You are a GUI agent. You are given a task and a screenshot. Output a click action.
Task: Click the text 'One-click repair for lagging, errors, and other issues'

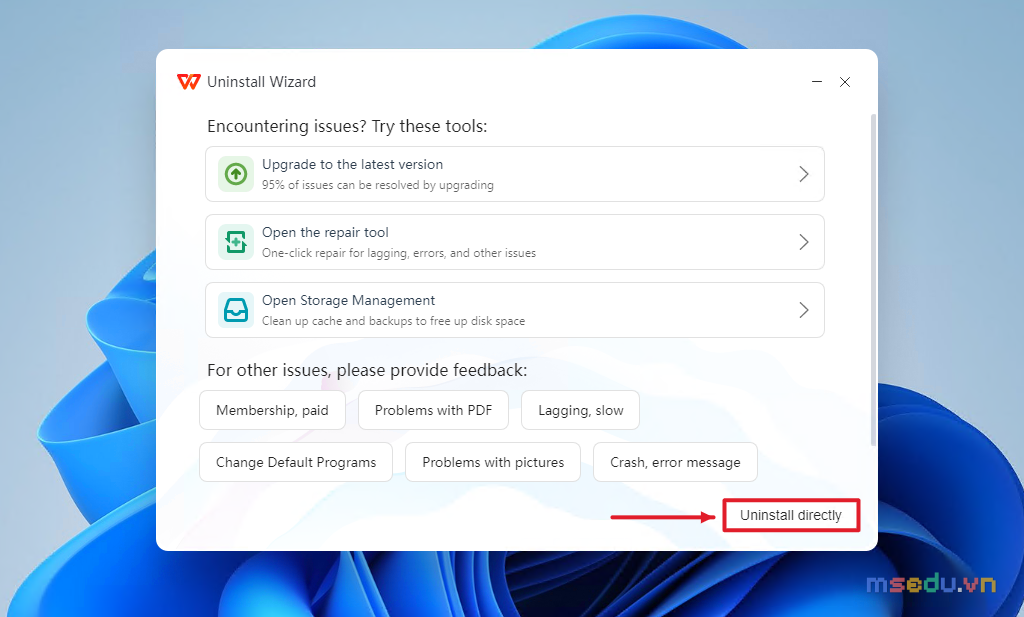coord(399,253)
